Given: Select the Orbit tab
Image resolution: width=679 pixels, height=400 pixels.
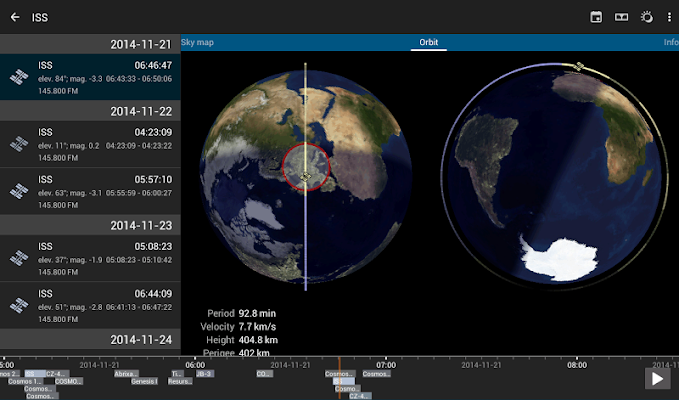Looking at the screenshot, I should click(428, 42).
